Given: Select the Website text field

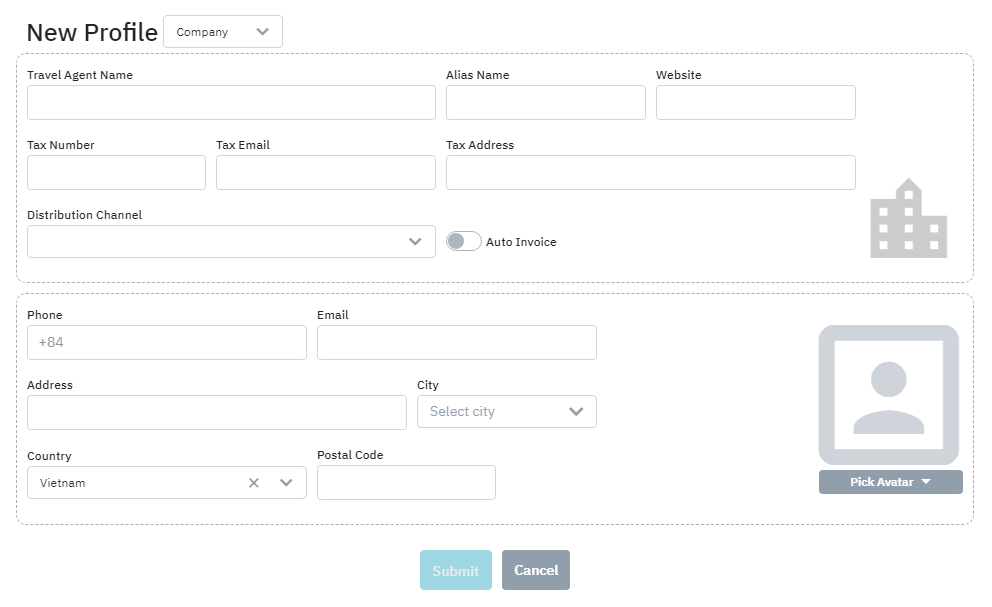Looking at the screenshot, I should (755, 103).
